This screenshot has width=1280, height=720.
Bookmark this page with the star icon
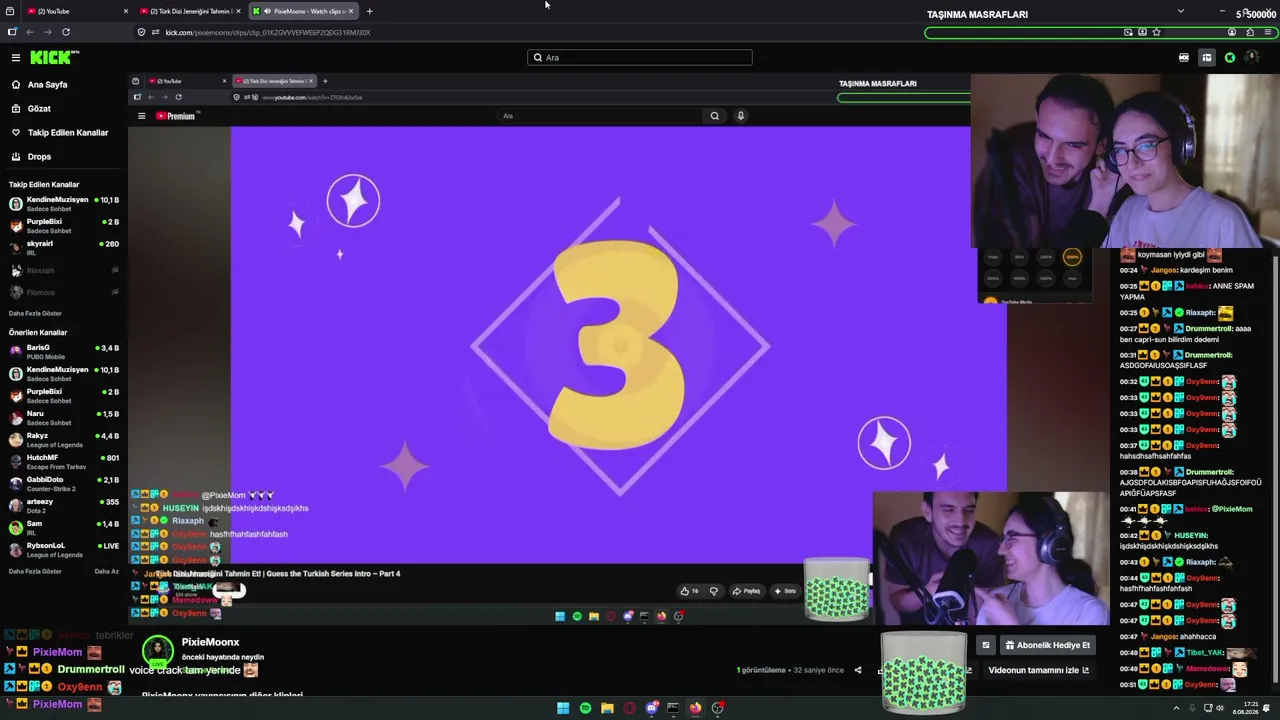[1157, 32]
